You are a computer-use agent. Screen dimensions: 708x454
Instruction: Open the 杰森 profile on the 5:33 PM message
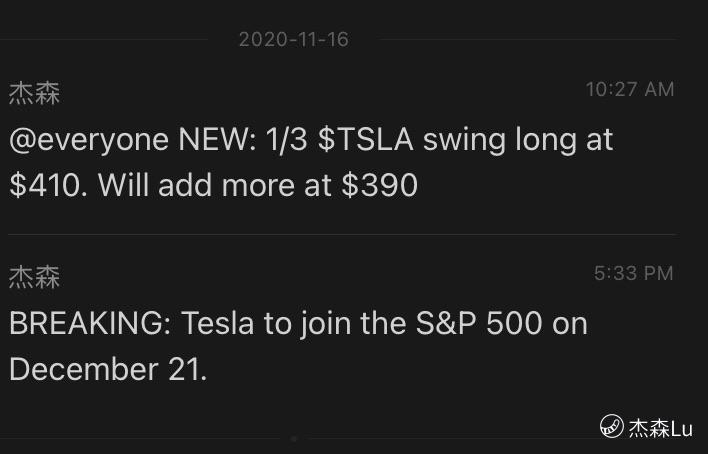[x=34, y=277]
